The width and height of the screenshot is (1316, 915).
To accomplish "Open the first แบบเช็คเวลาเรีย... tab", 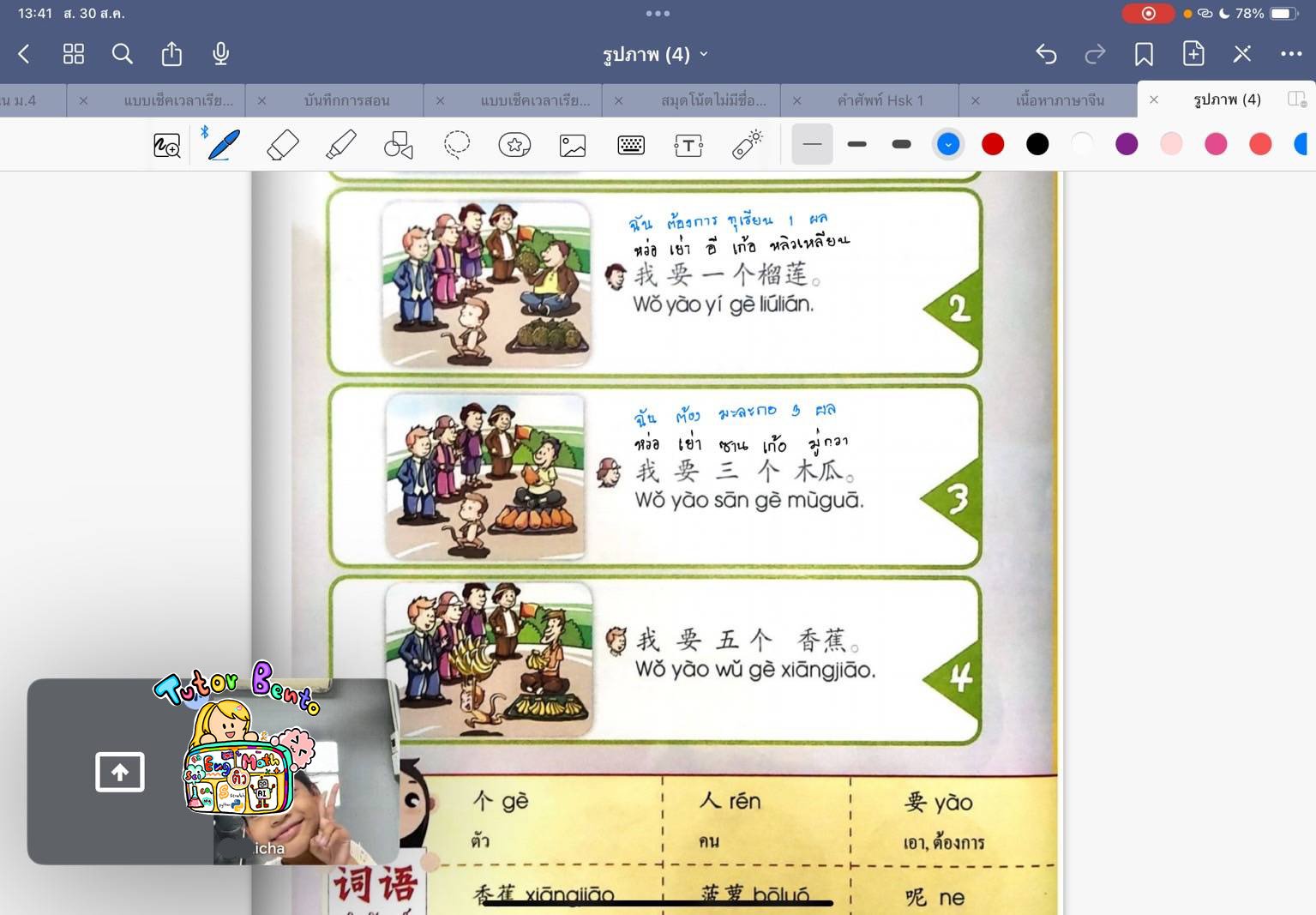I will pos(178,100).
